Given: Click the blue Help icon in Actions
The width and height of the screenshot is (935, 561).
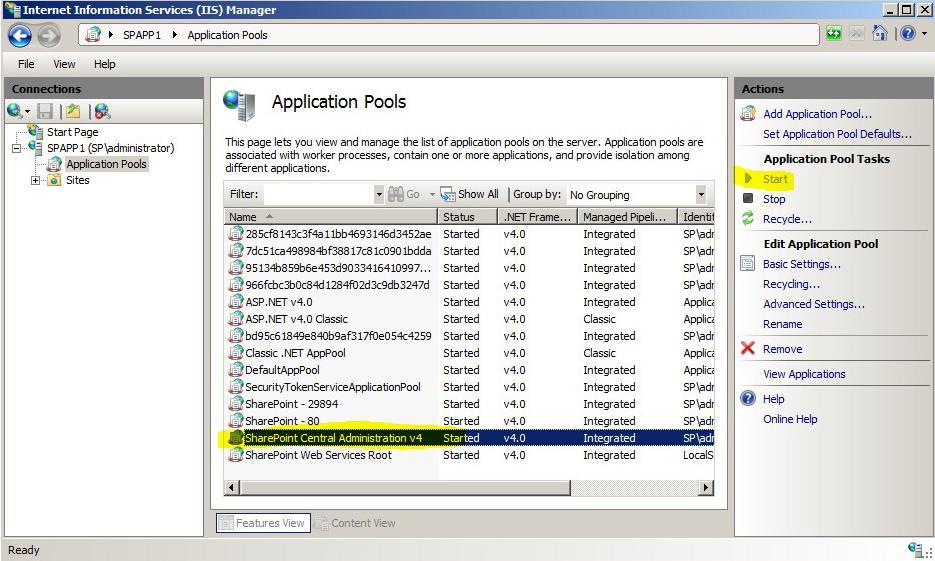Looking at the screenshot, I should pos(748,398).
